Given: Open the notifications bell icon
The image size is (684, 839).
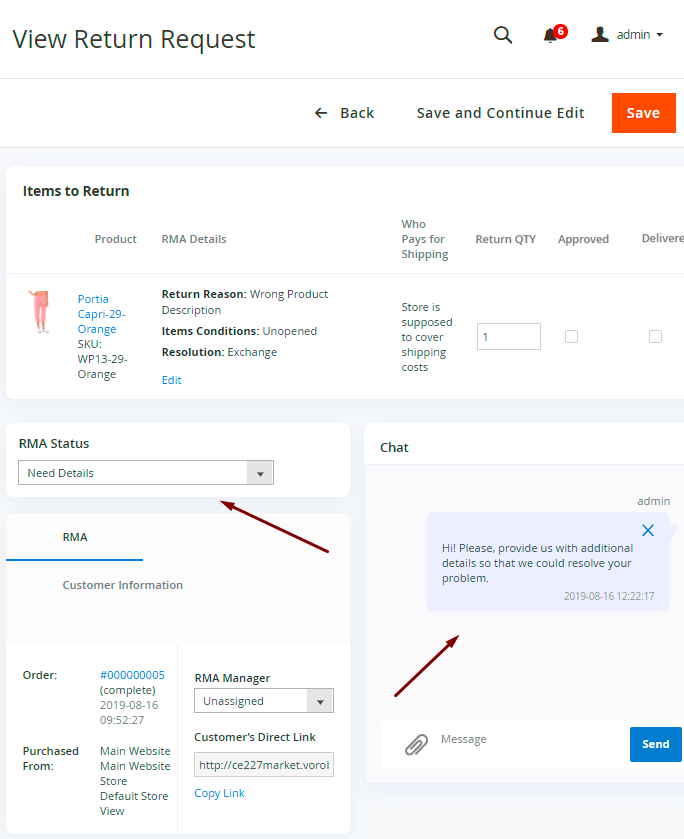Looking at the screenshot, I should coord(550,36).
